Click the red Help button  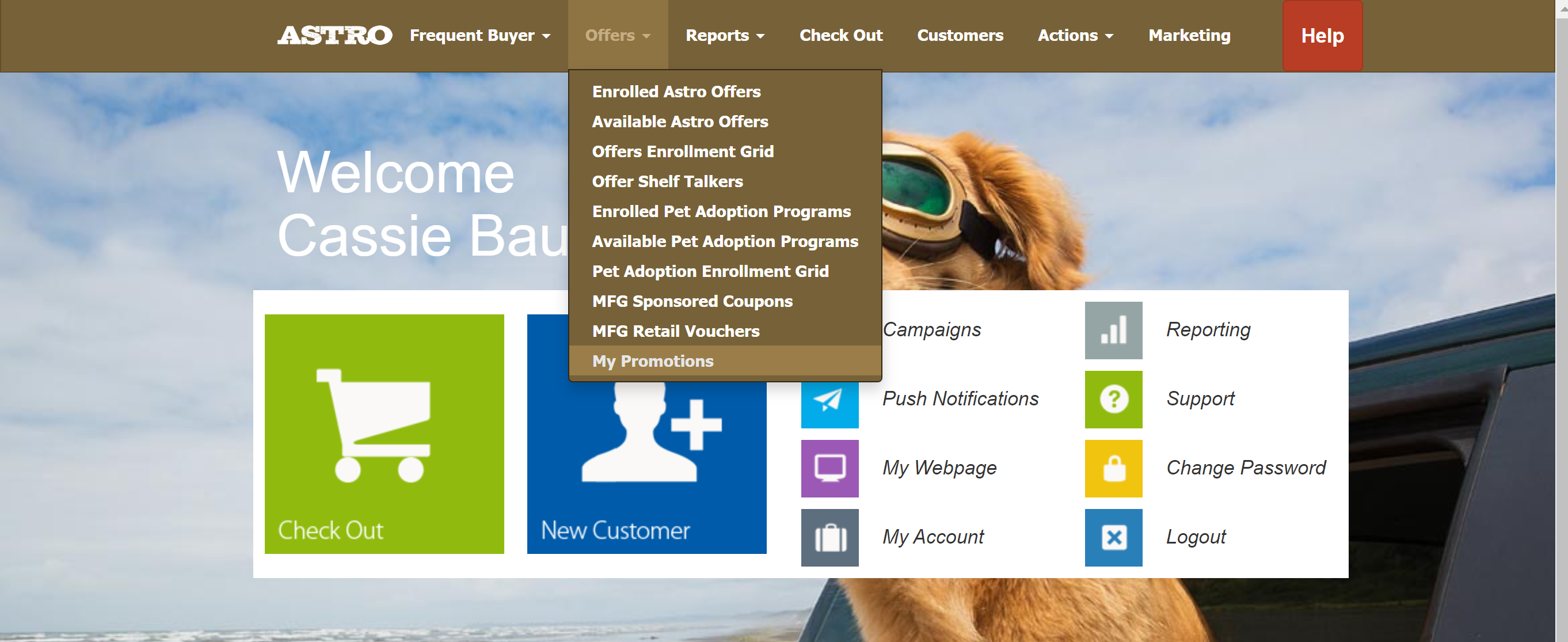tap(1322, 35)
